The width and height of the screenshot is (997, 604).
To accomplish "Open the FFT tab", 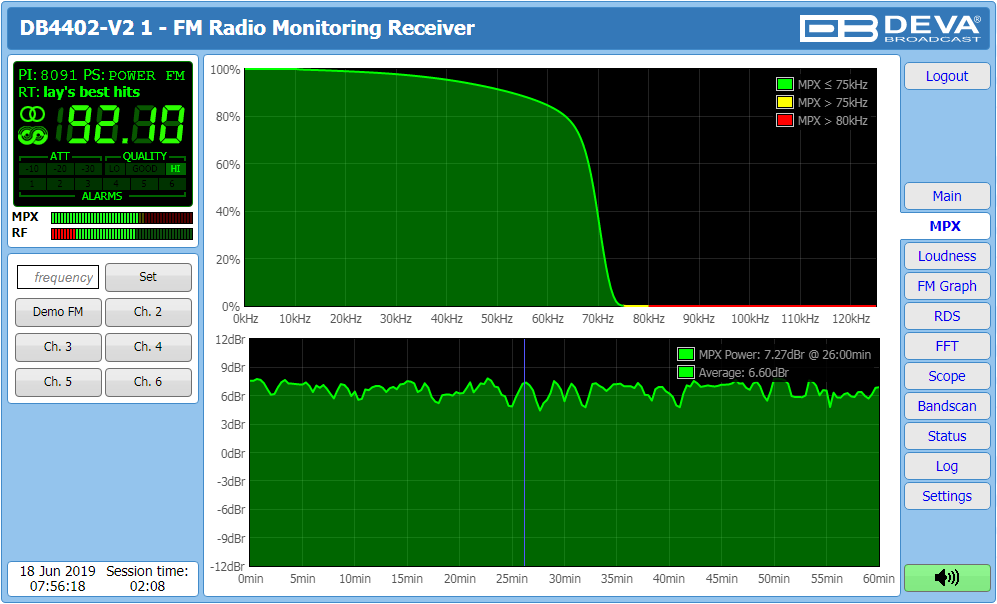I will [946, 346].
